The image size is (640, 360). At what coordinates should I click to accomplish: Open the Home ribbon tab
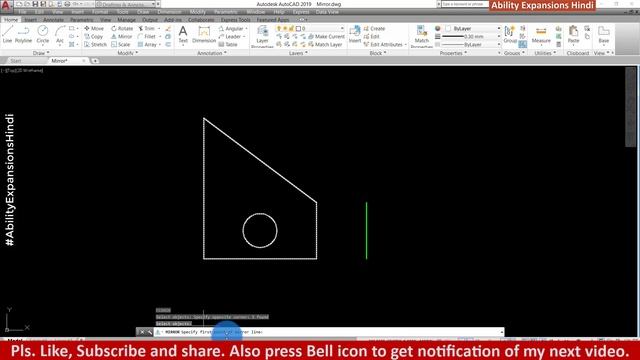(x=11, y=20)
